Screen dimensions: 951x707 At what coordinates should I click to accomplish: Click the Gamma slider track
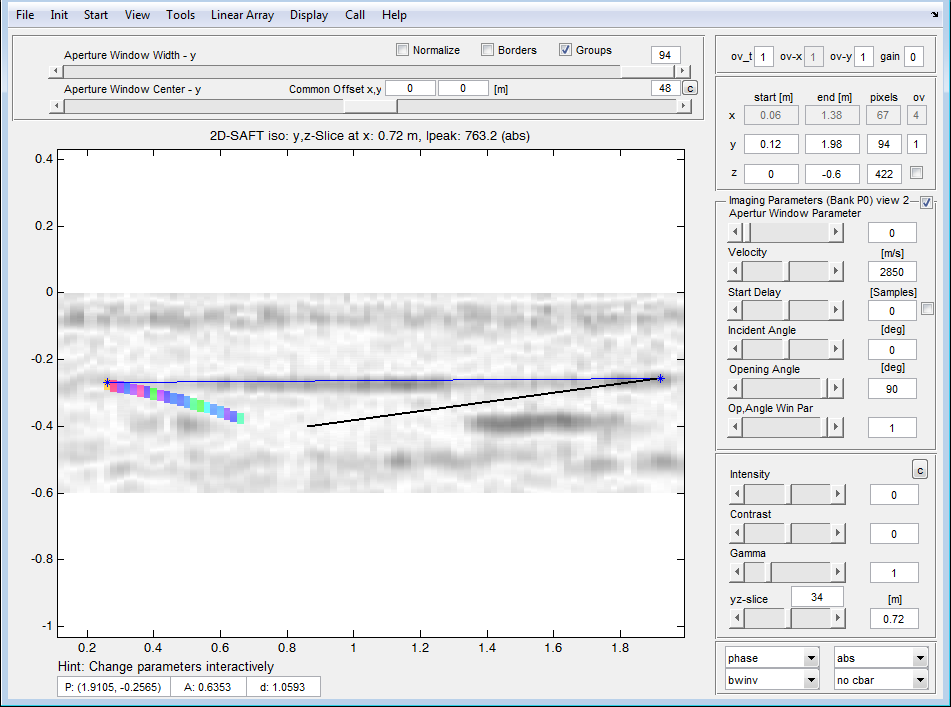(787, 572)
